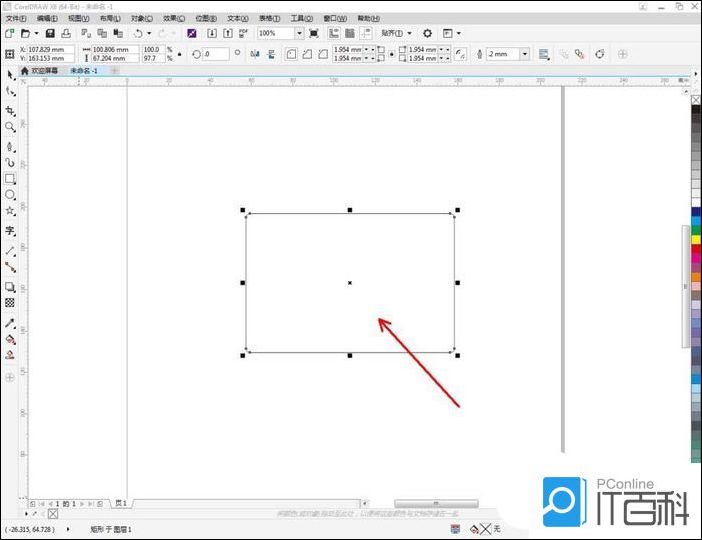Pick the red swatch in the palette
Image resolution: width=702 pixels, height=540 pixels.
click(696, 249)
